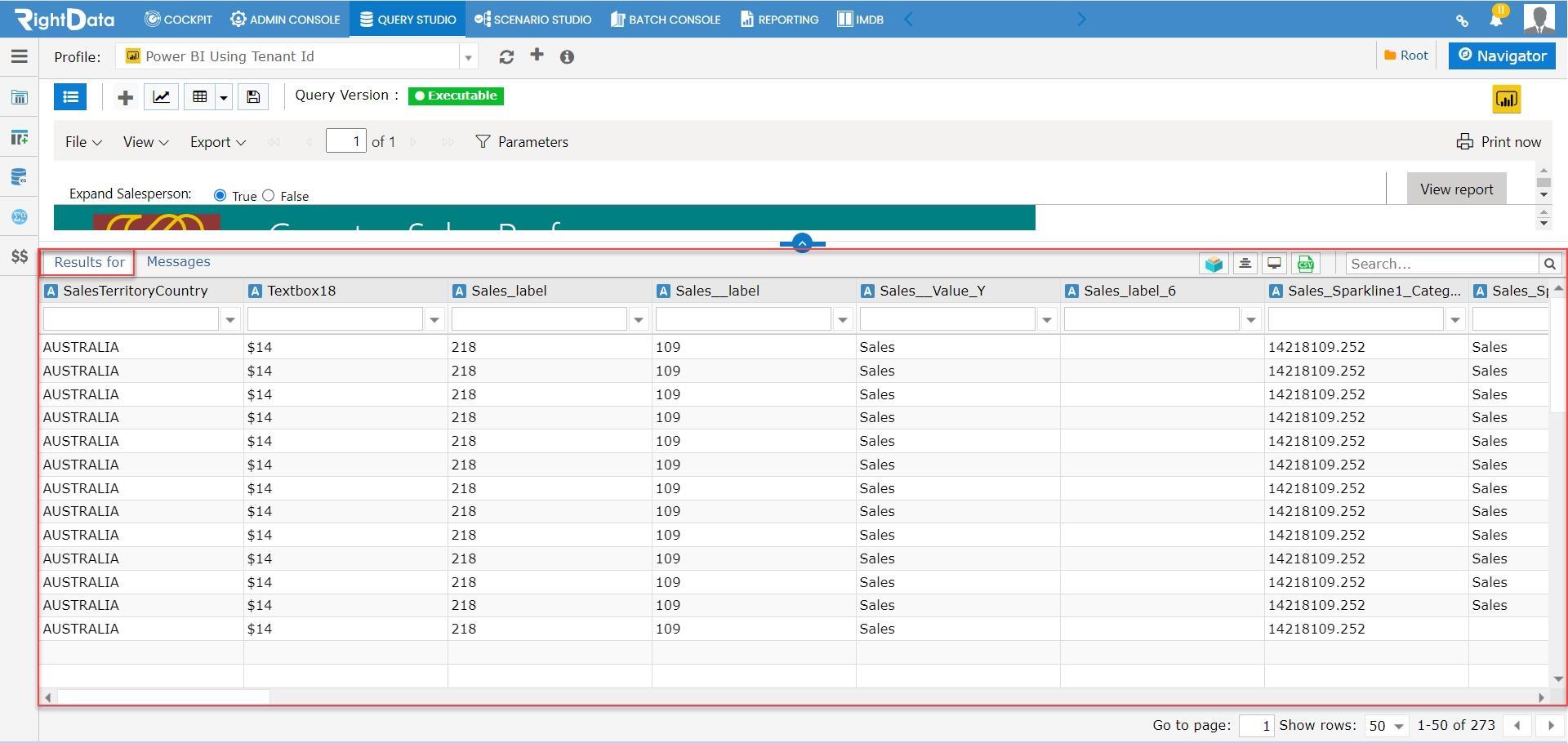
Task: Toggle the blue panel collapse handle
Action: [x=802, y=242]
